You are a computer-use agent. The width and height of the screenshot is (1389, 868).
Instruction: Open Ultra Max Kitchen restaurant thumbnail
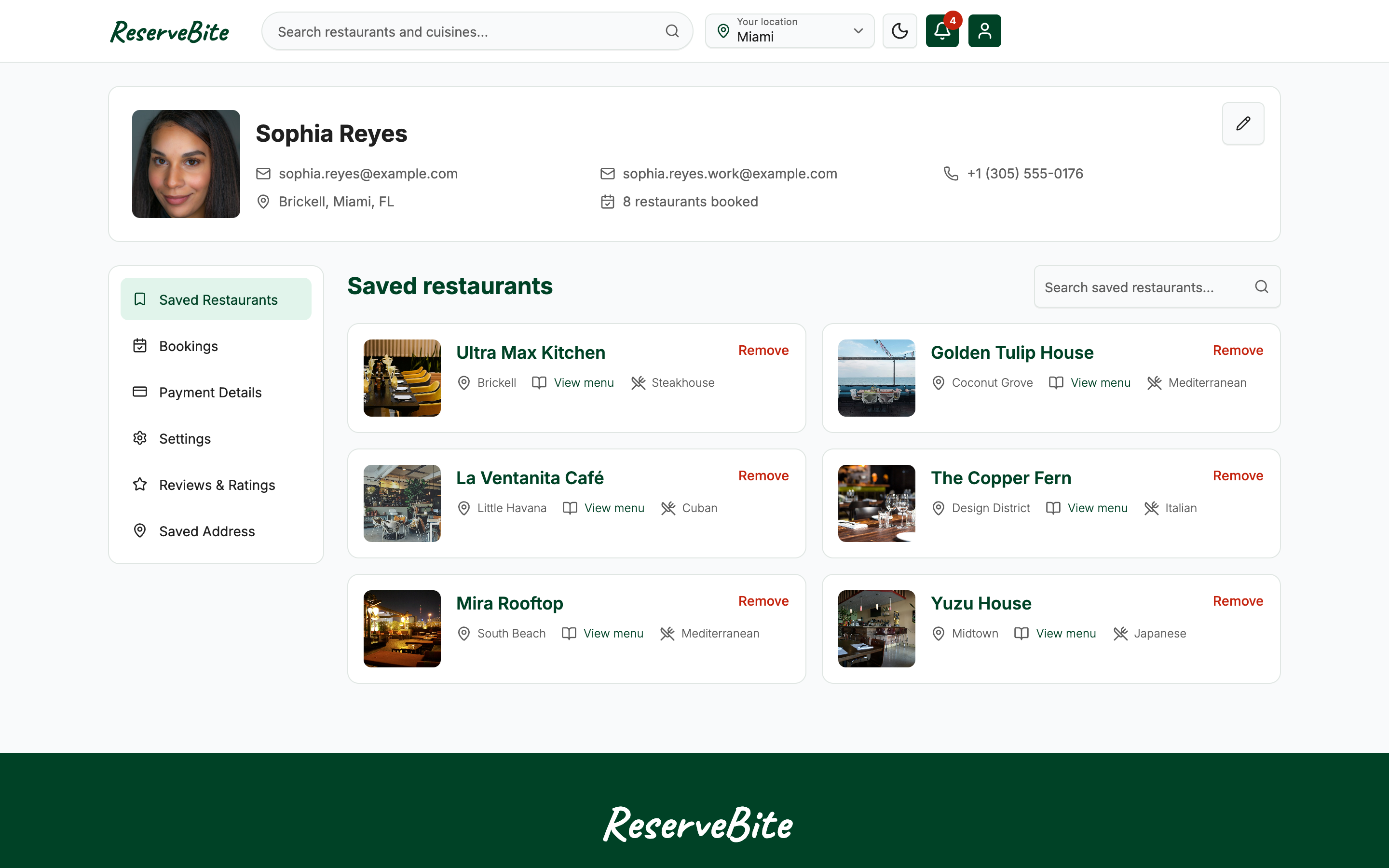[402, 378]
